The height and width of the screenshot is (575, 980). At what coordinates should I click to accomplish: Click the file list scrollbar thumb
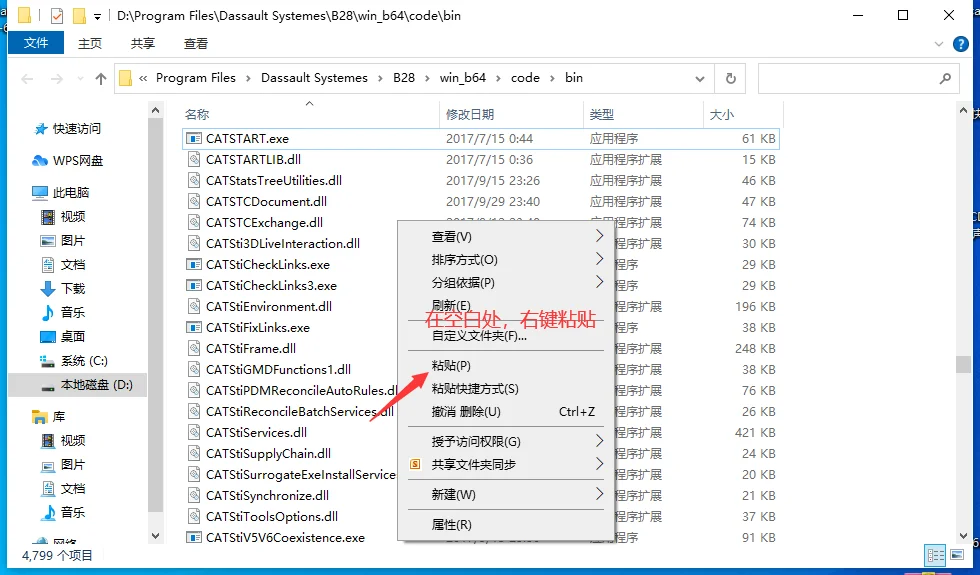click(963, 364)
